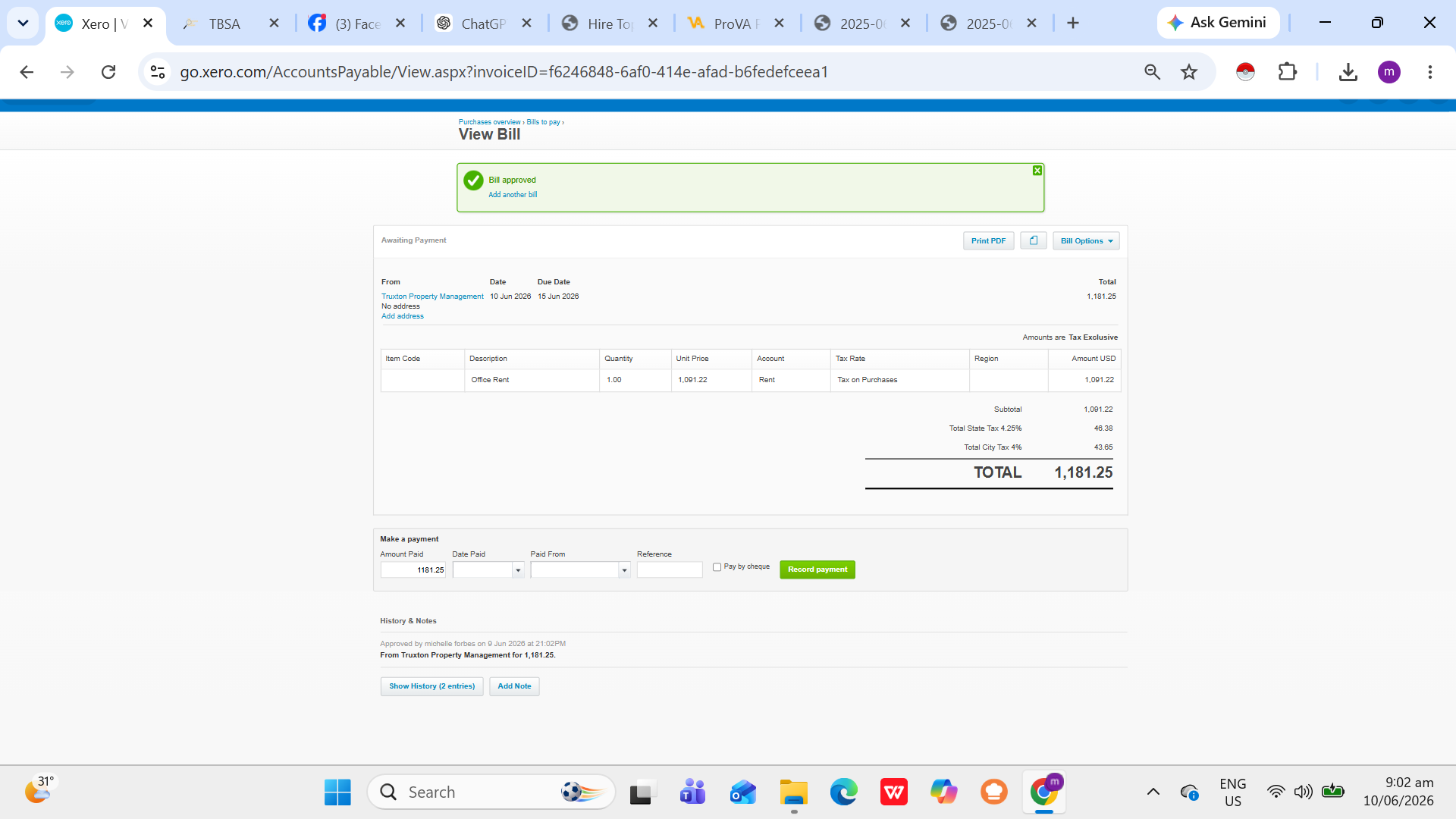Open the Paid From account dropdown

click(x=624, y=570)
